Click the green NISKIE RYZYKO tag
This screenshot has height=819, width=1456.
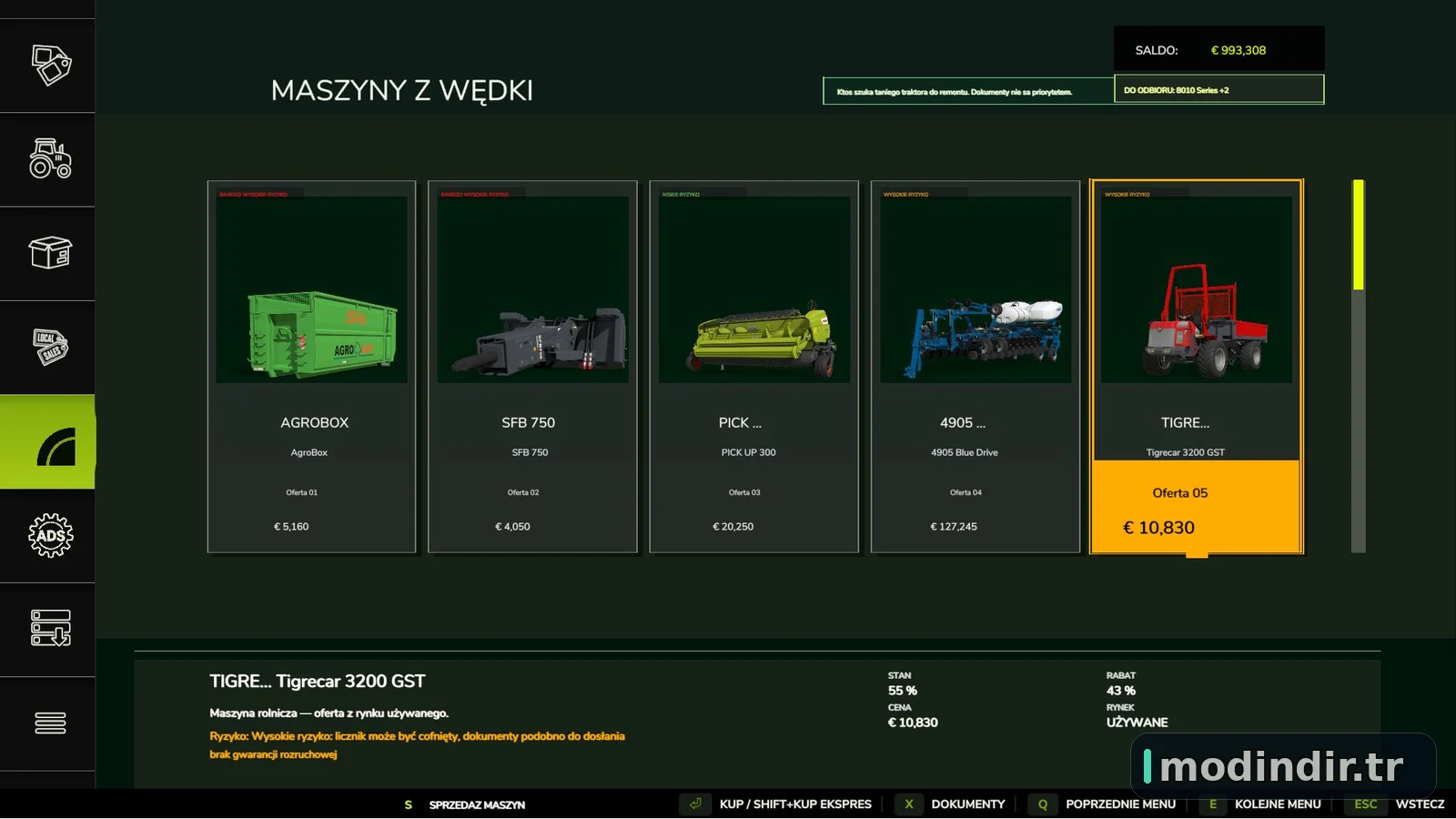pyautogui.click(x=681, y=194)
